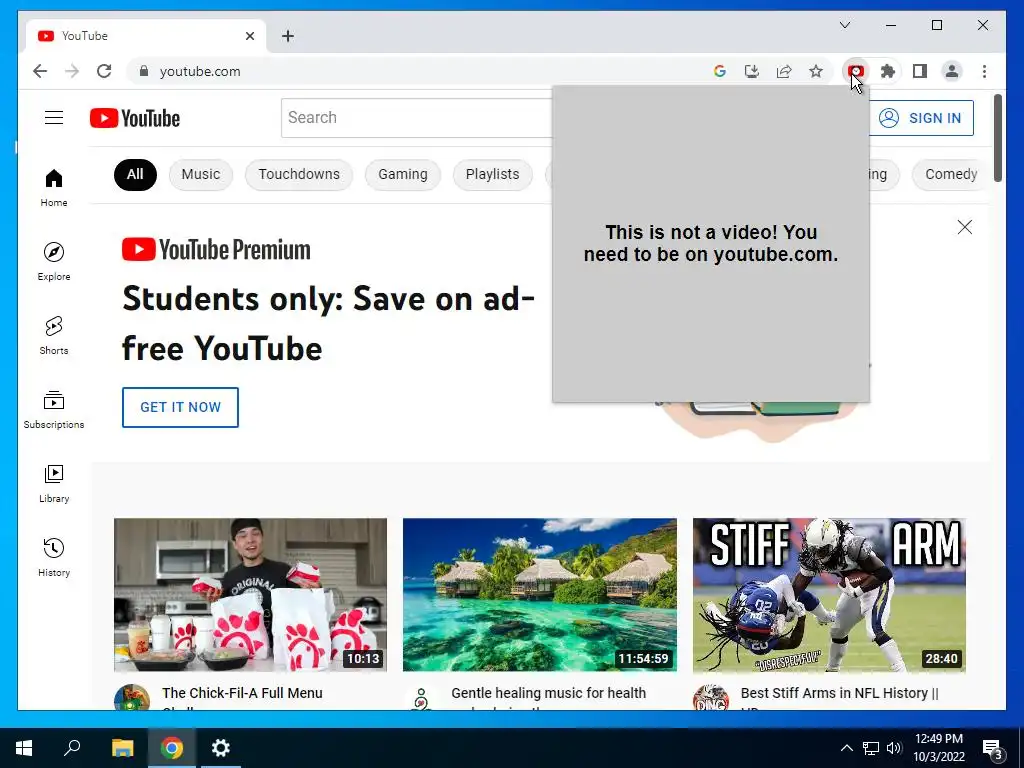Image resolution: width=1024 pixels, height=768 pixels.
Task: Click the YouTube Premium logo
Action: point(216,250)
